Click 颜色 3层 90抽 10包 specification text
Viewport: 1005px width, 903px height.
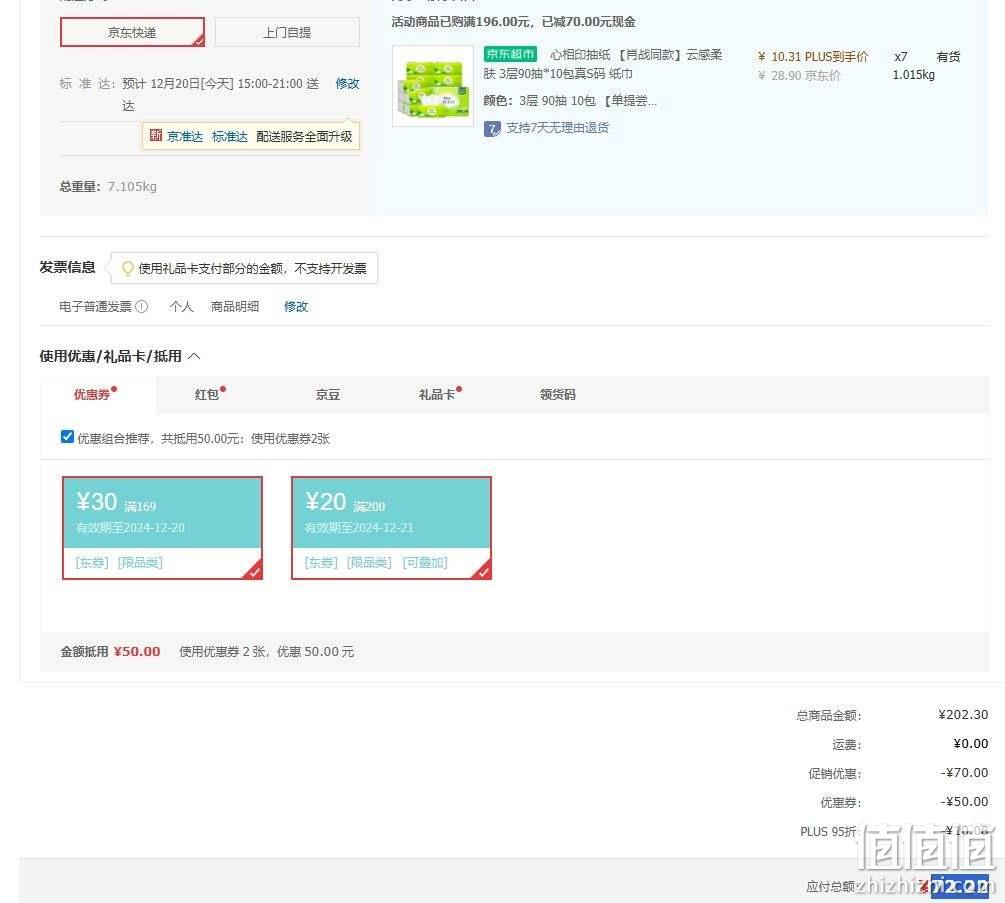[x=570, y=101]
